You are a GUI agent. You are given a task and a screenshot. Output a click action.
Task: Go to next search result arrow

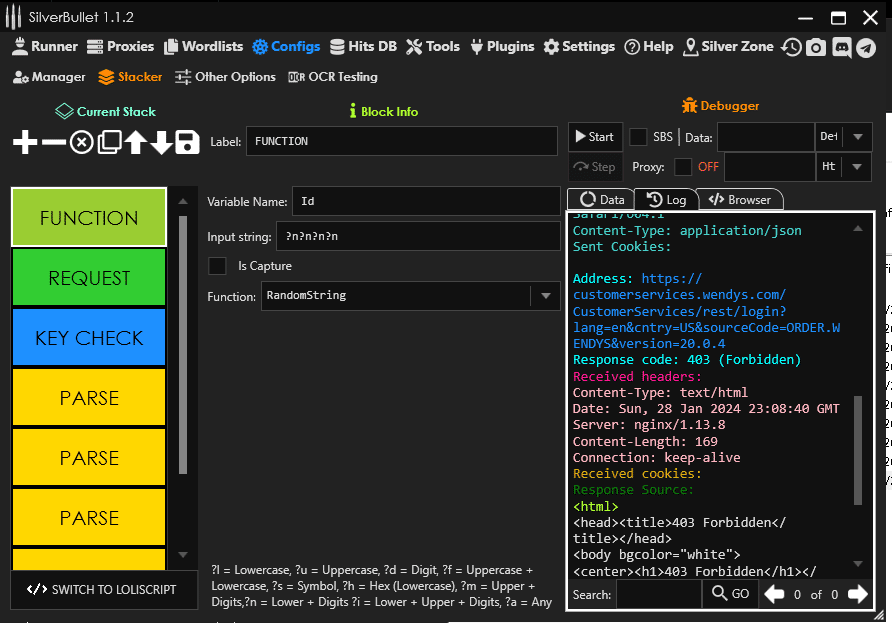pos(857,594)
